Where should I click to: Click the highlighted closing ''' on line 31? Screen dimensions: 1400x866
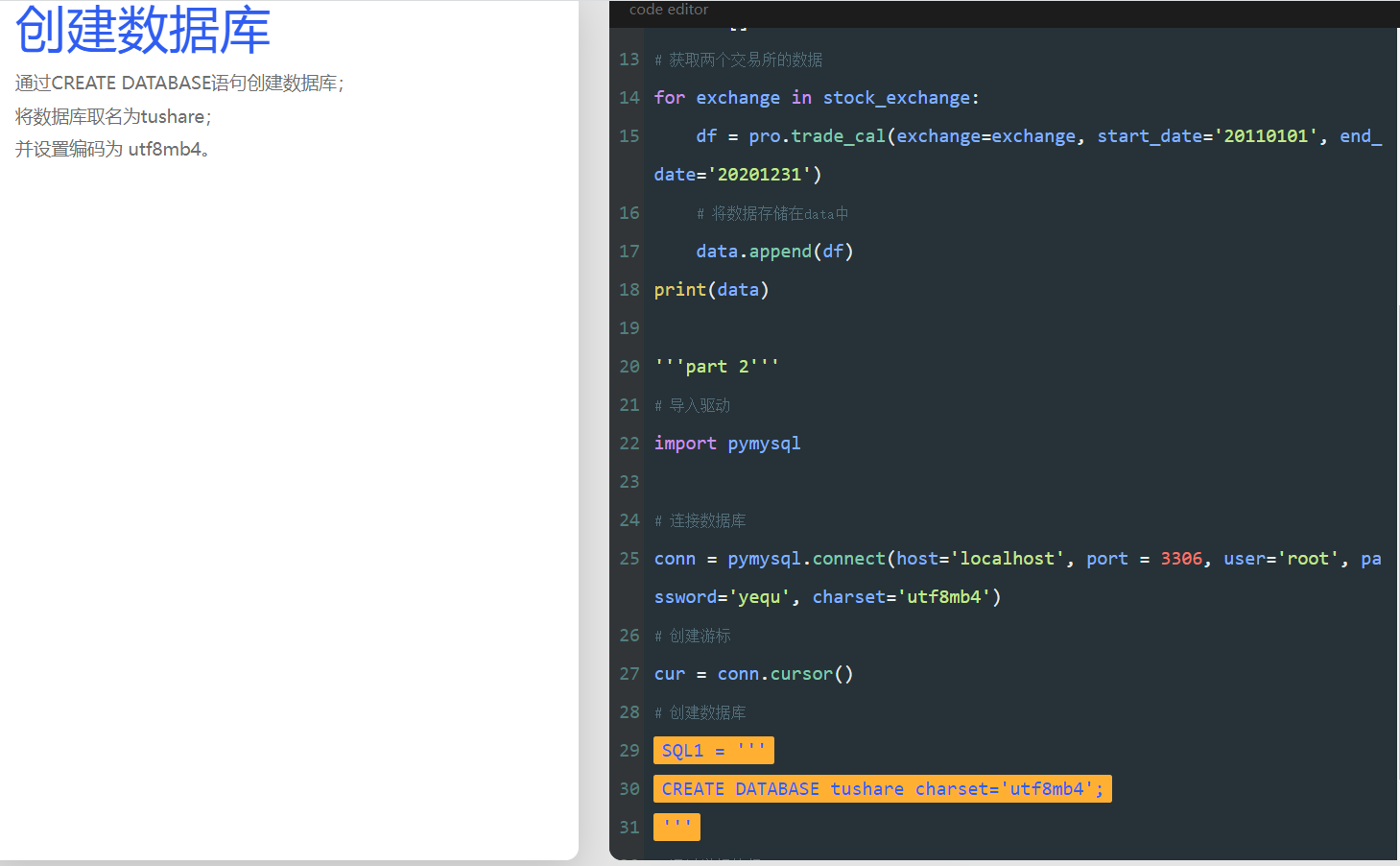[676, 827]
